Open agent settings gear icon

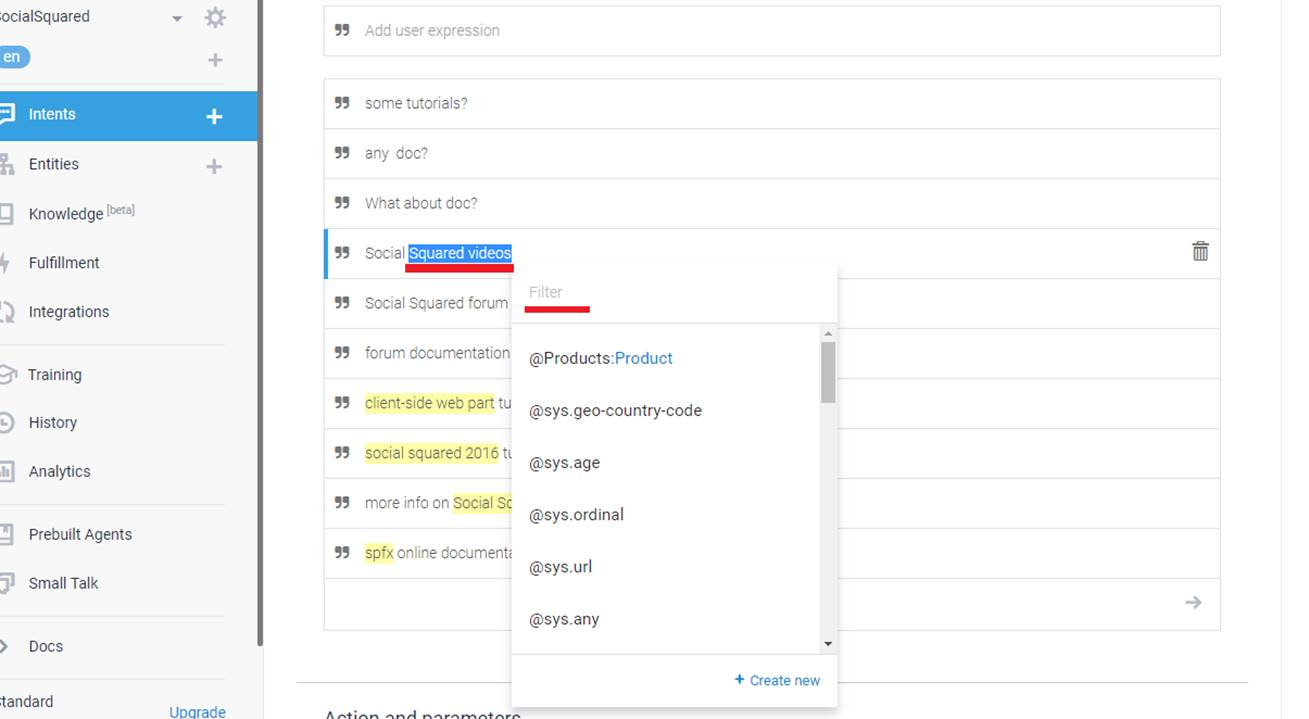coord(215,18)
